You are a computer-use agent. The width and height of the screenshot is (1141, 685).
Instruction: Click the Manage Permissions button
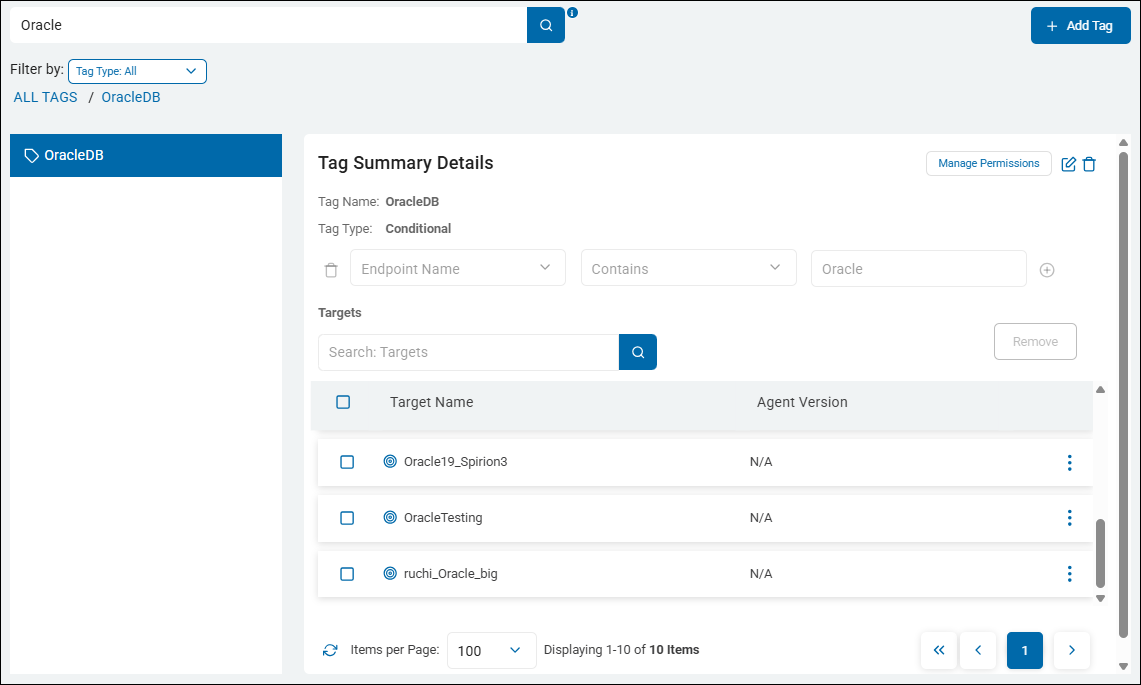[x=988, y=163]
